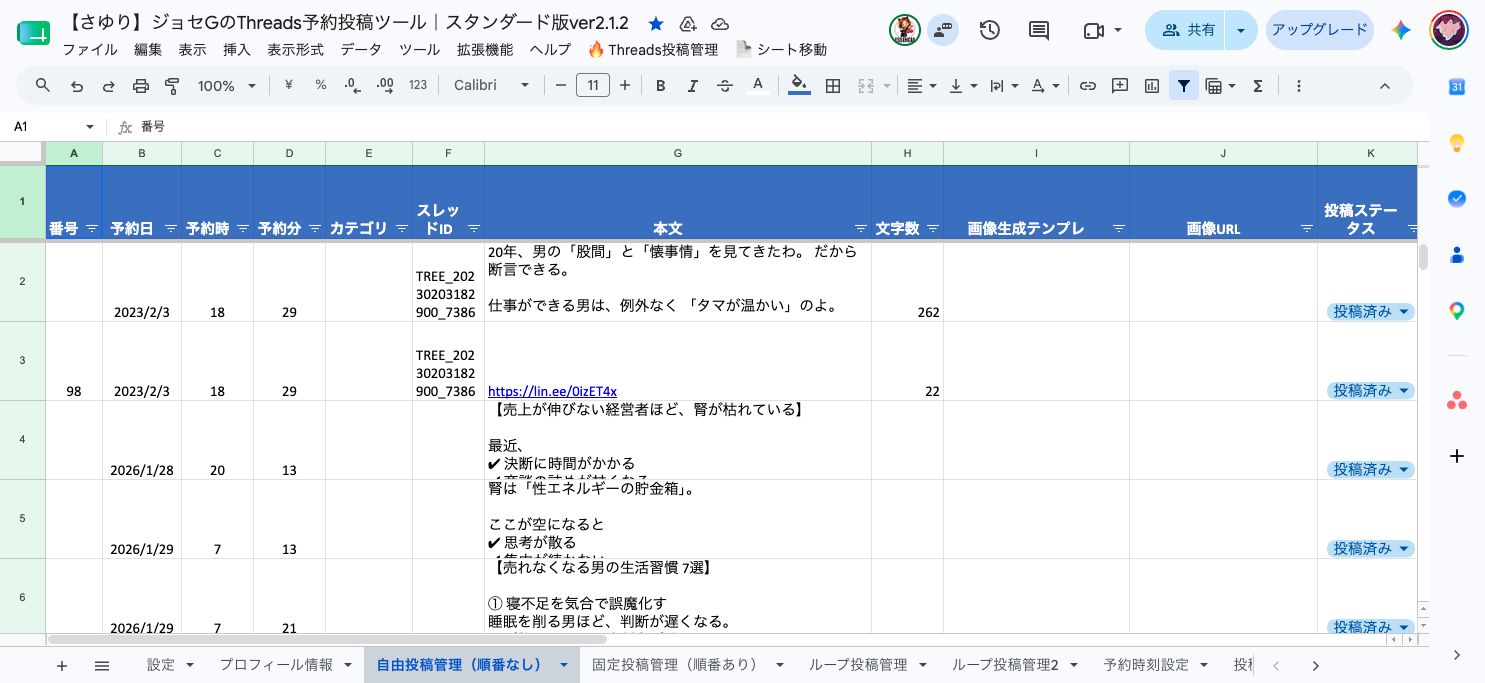Toggle the filter button in toolbar
This screenshot has width=1485, height=683.
click(1184, 86)
